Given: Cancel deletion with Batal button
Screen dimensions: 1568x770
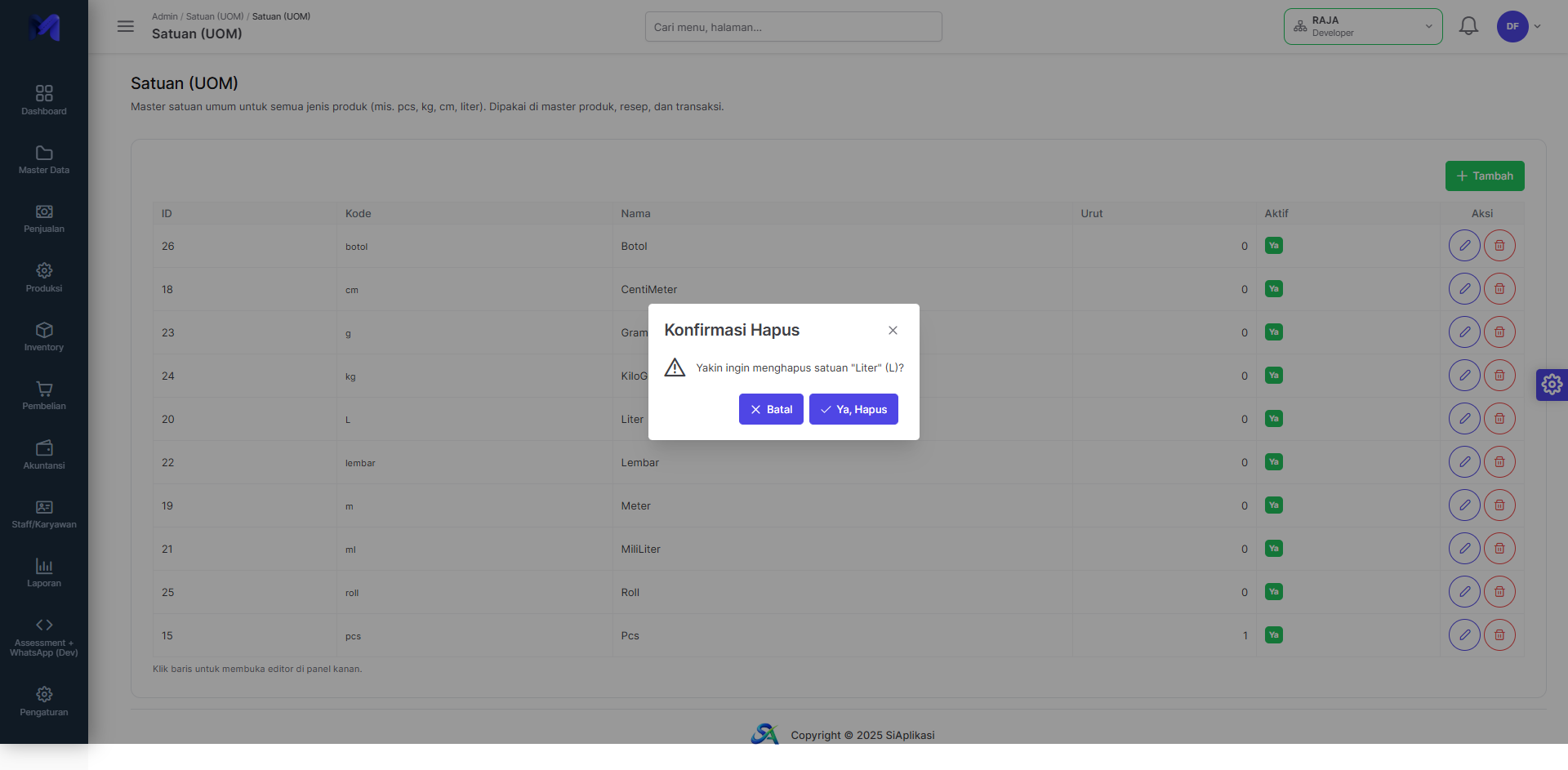Looking at the screenshot, I should [771, 409].
